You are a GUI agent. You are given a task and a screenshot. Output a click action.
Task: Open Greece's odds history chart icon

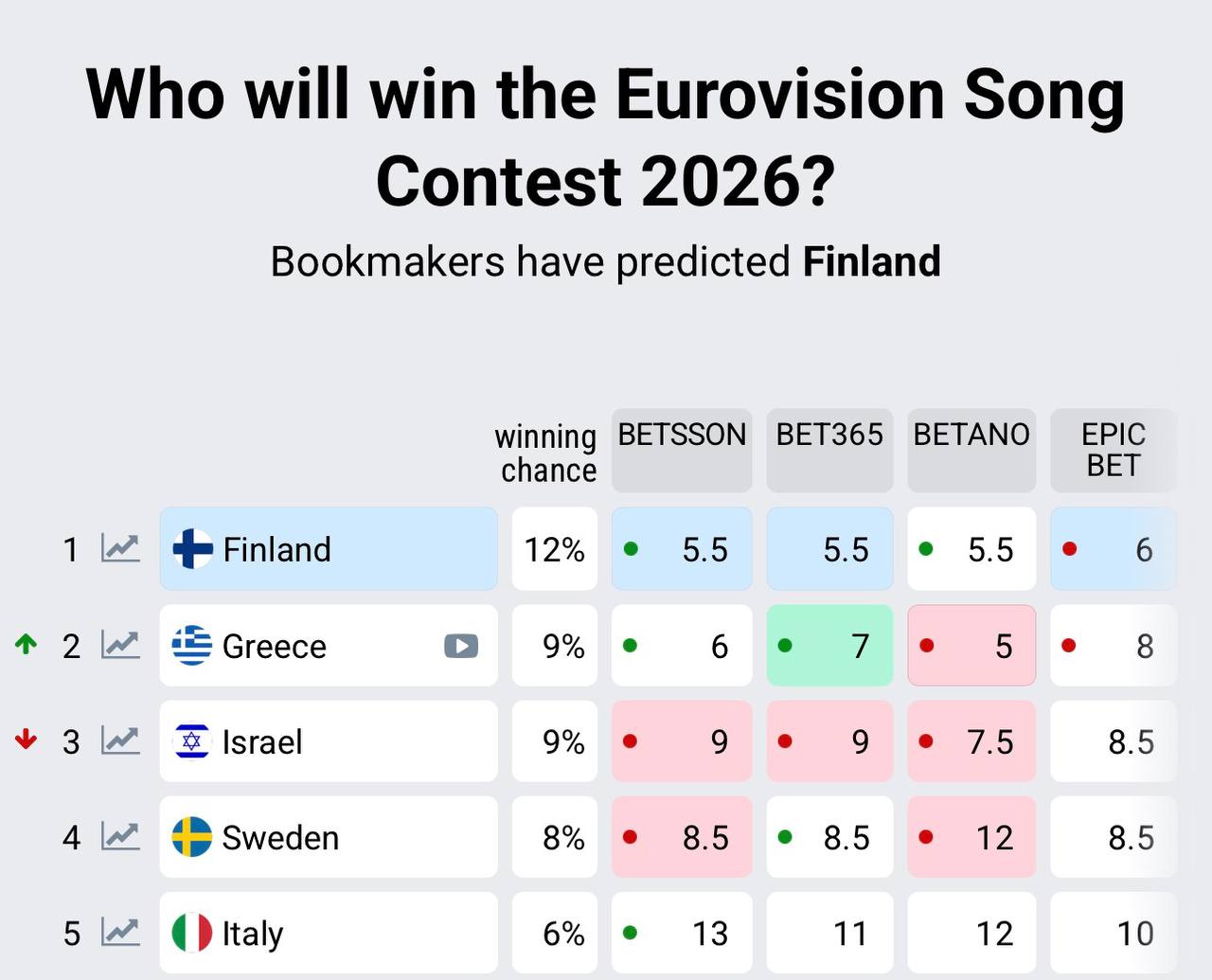120,645
